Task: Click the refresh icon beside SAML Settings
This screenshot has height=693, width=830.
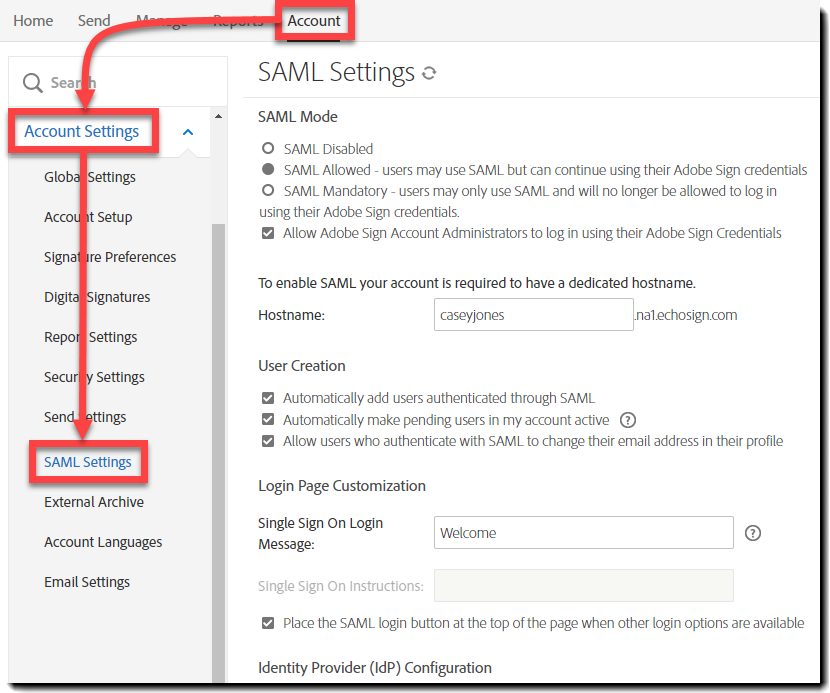Action: [x=429, y=74]
